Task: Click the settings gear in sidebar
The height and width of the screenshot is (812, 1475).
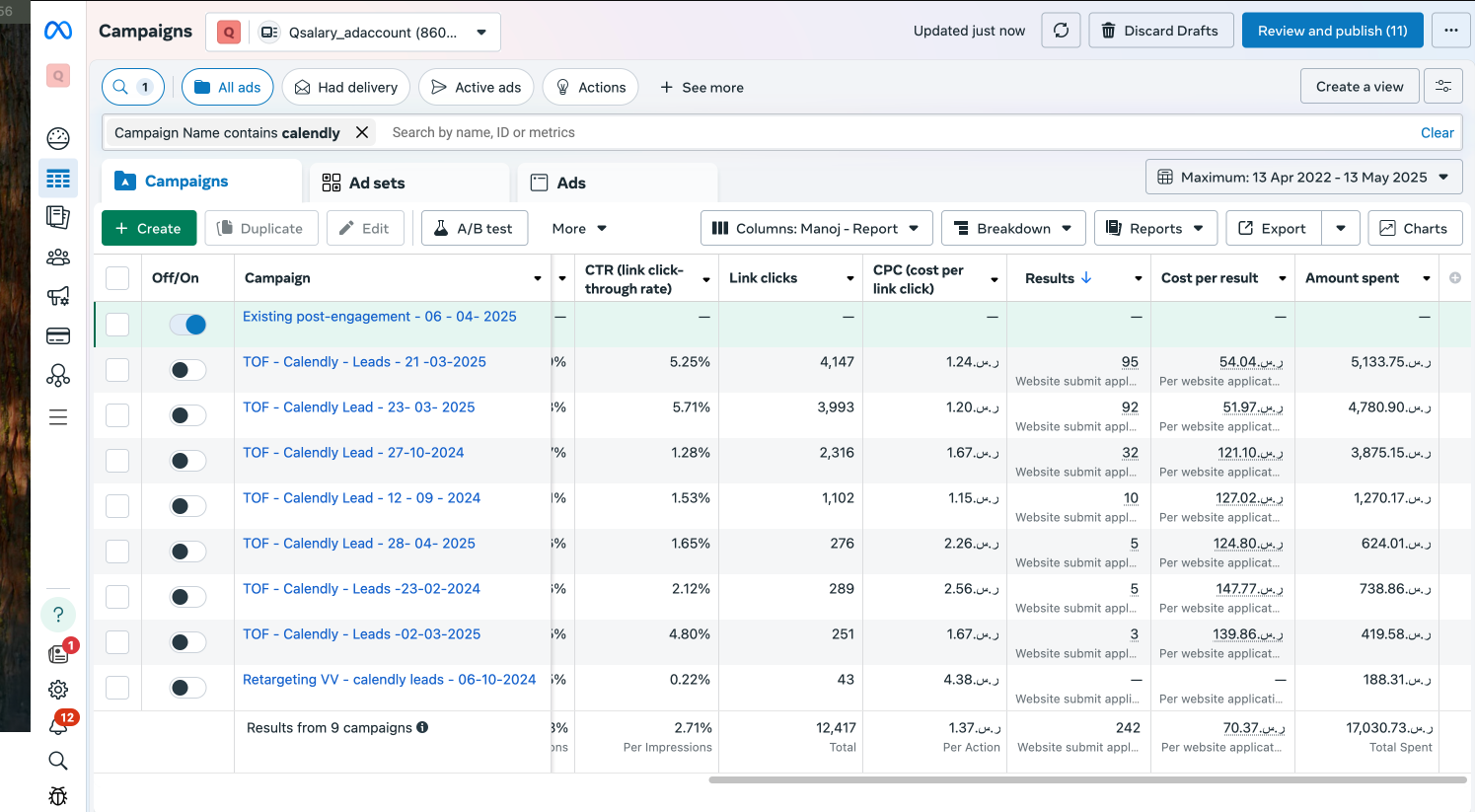Action: pos(58,690)
